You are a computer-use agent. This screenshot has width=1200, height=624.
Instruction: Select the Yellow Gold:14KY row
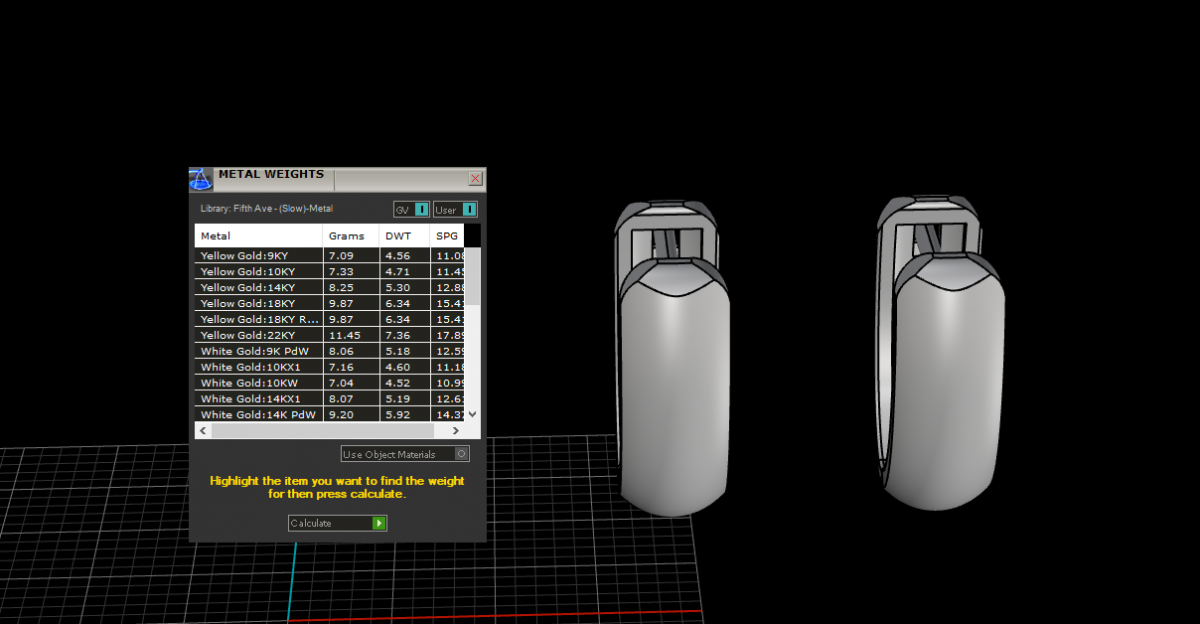[258, 287]
